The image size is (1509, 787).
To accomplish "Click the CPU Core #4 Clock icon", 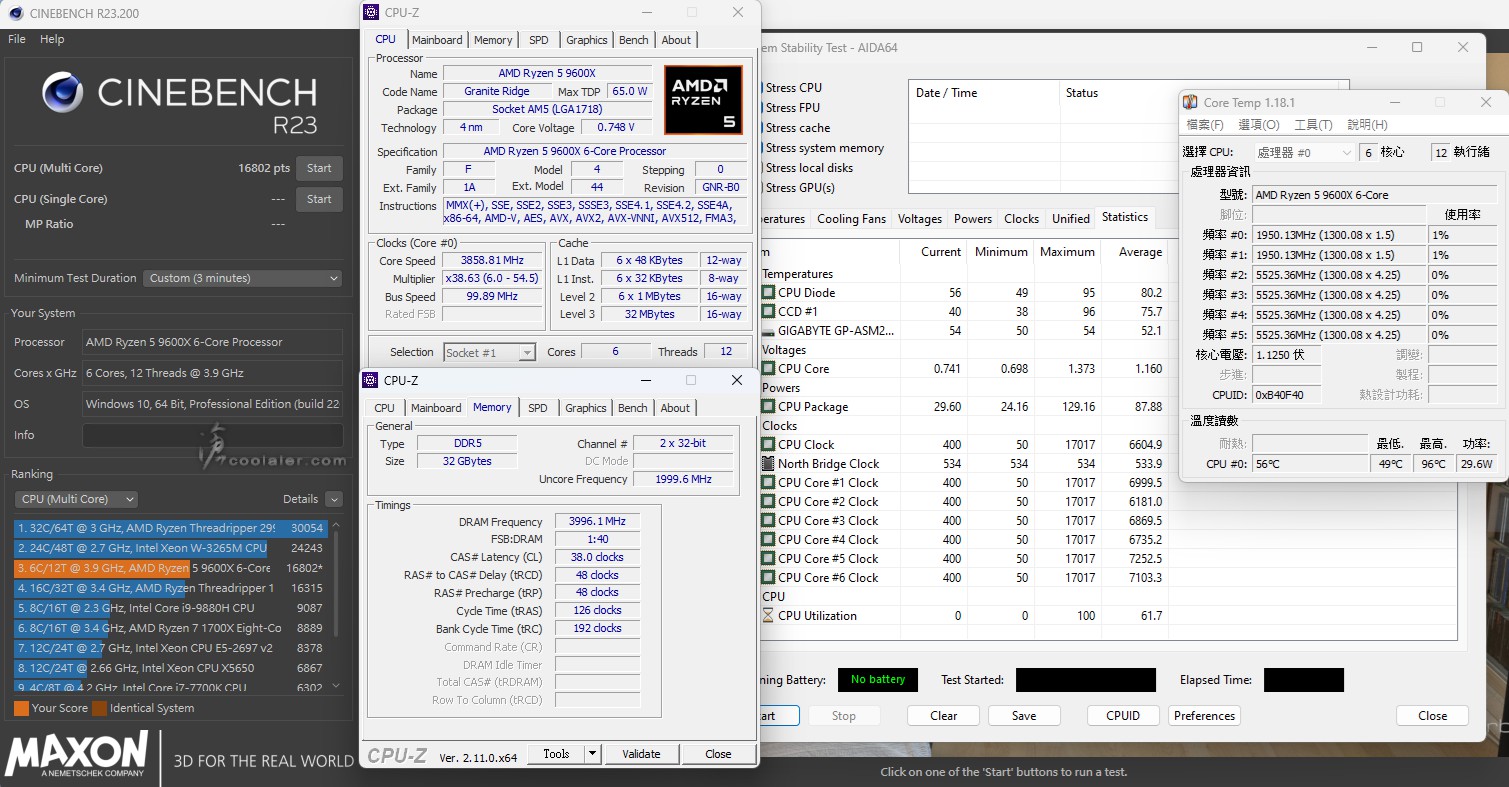I will click(768, 540).
